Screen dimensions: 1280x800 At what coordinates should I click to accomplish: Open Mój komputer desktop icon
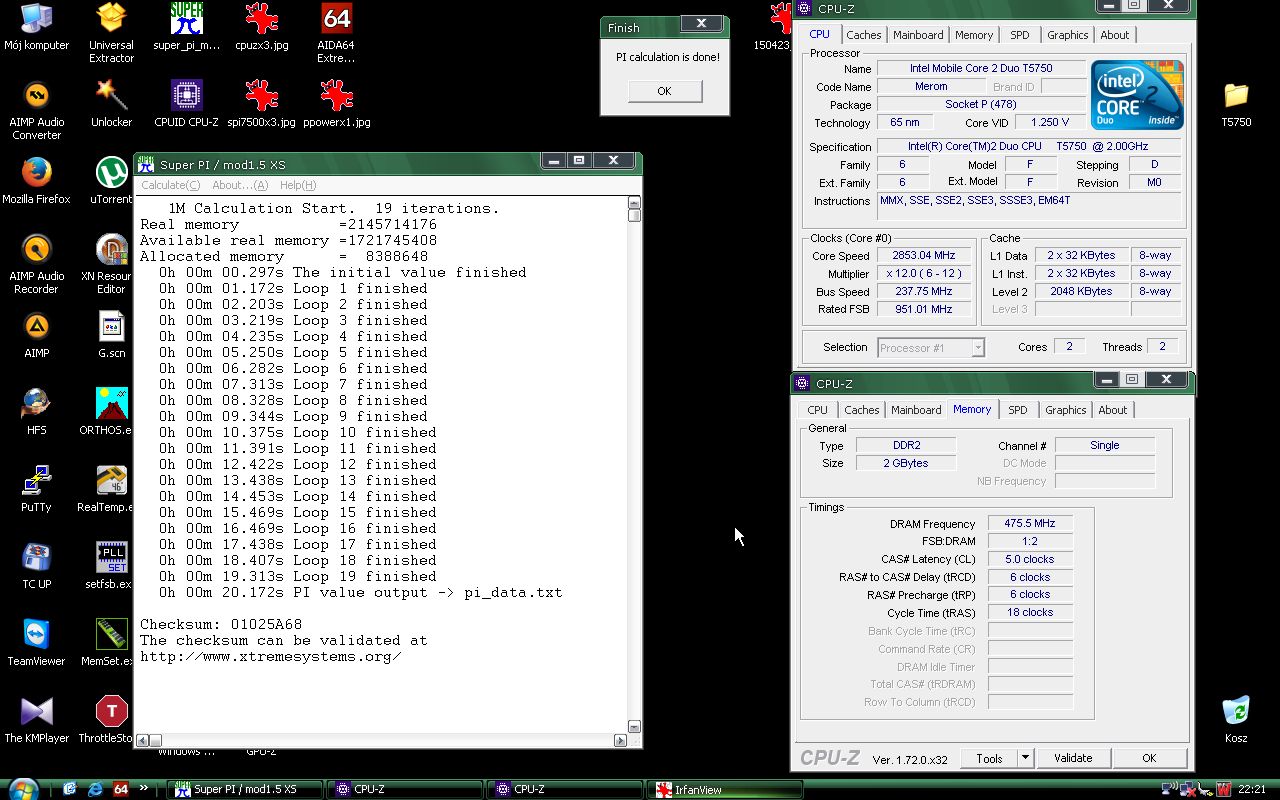coord(36,28)
